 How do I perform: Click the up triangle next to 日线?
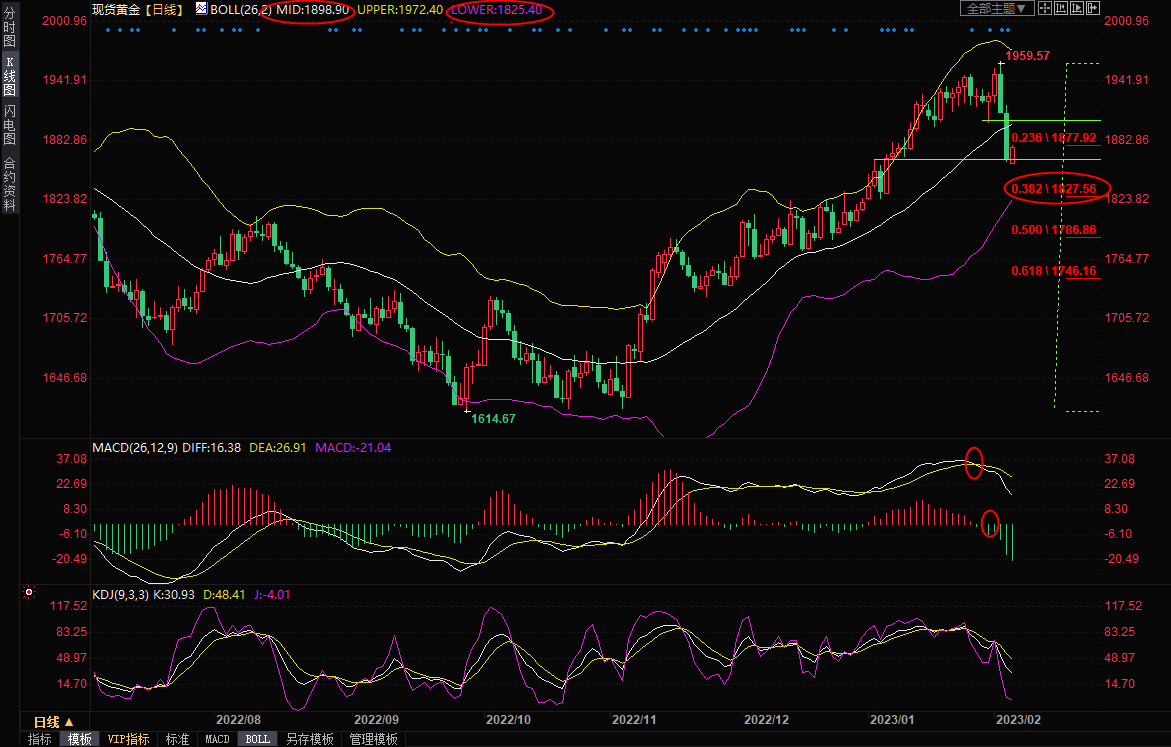70,722
